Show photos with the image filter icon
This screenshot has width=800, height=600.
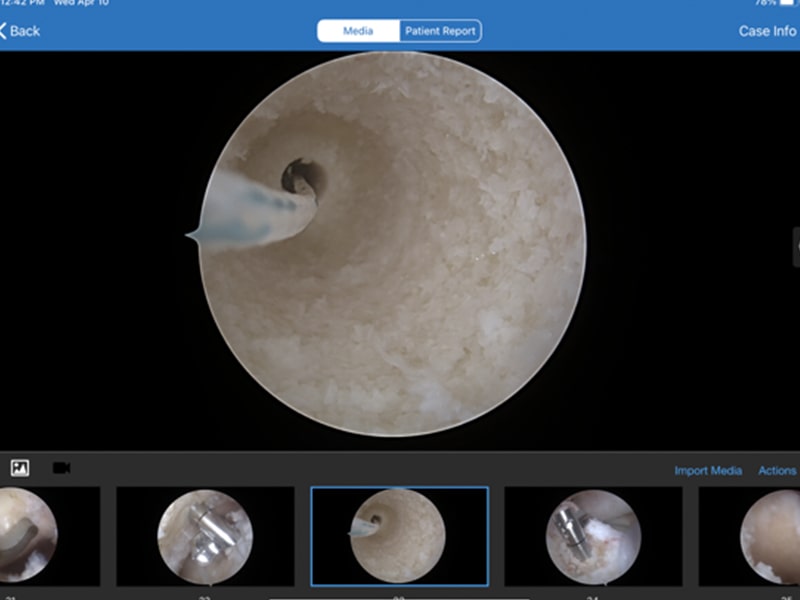click(x=20, y=468)
